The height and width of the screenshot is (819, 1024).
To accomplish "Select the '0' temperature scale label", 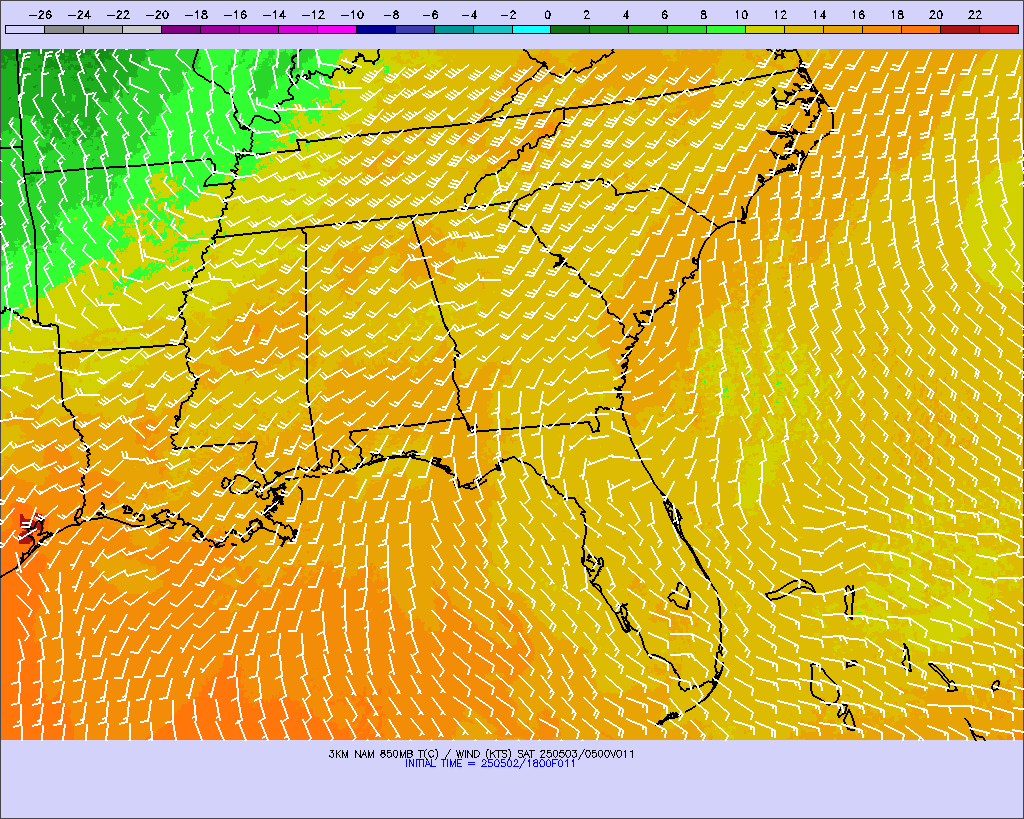I will 547,14.
